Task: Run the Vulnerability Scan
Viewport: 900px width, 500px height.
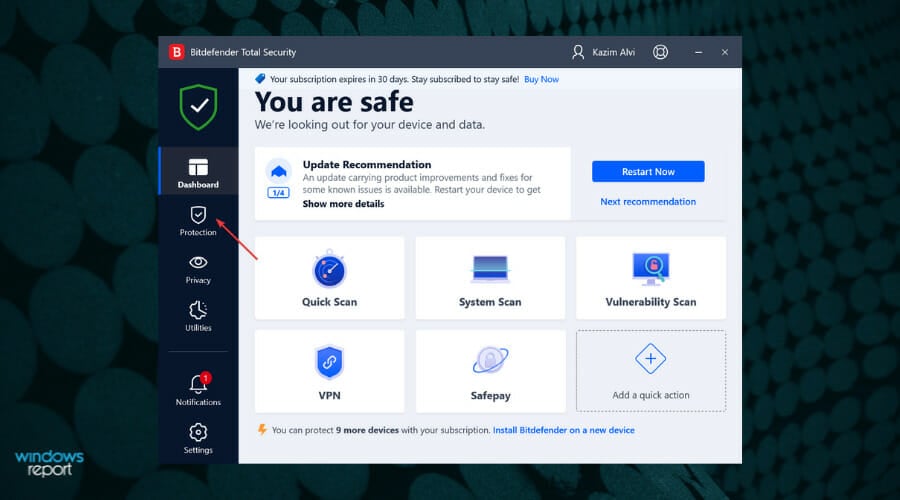Action: pos(651,278)
